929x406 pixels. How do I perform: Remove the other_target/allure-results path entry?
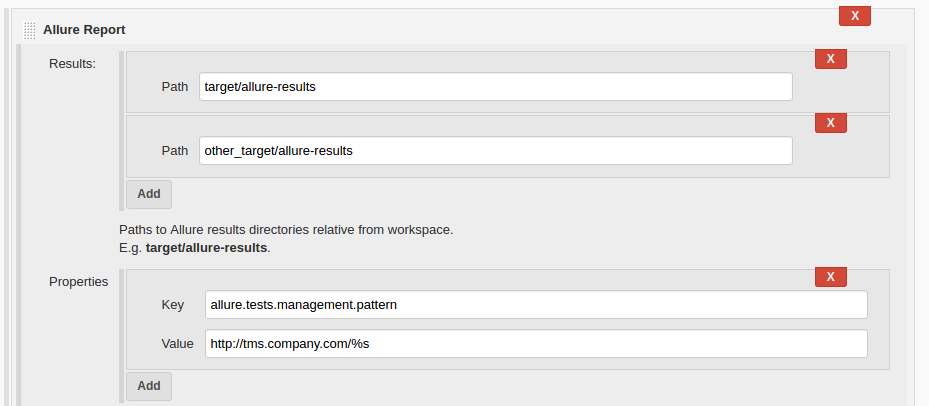pos(831,123)
